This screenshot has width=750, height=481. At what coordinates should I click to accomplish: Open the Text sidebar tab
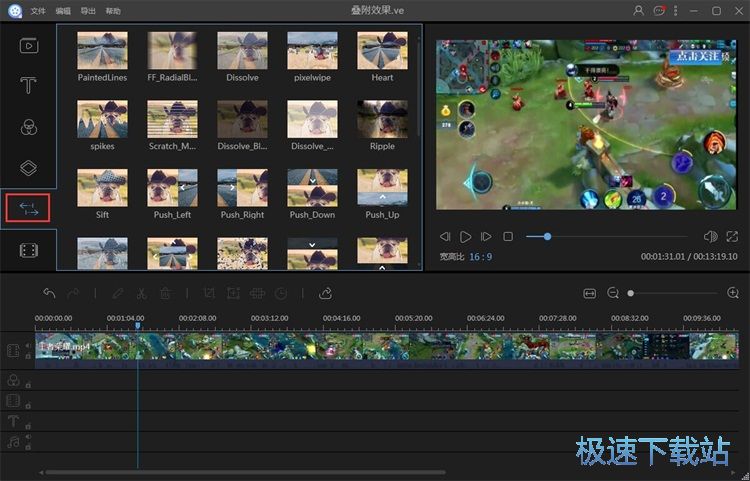tap(28, 85)
